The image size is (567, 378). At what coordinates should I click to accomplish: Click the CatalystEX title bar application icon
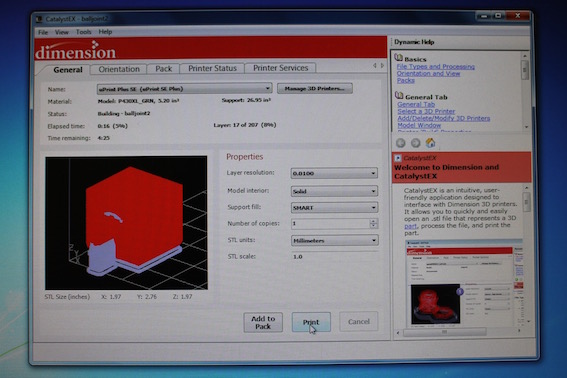39,19
